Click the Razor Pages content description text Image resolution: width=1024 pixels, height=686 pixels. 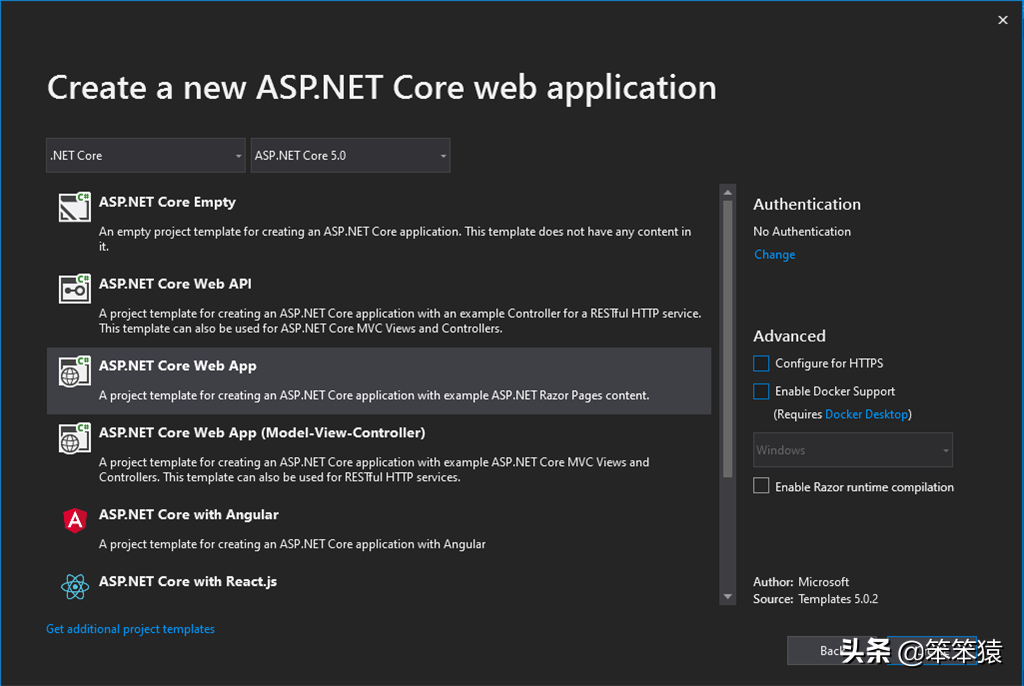click(x=374, y=395)
